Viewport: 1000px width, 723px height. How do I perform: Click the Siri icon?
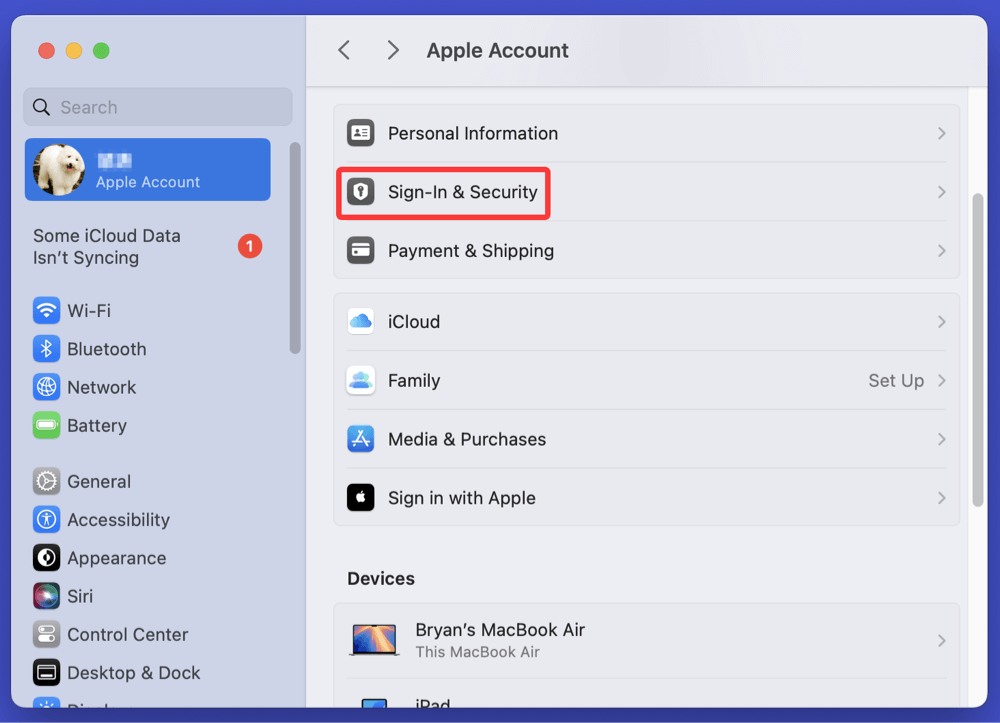pos(46,596)
